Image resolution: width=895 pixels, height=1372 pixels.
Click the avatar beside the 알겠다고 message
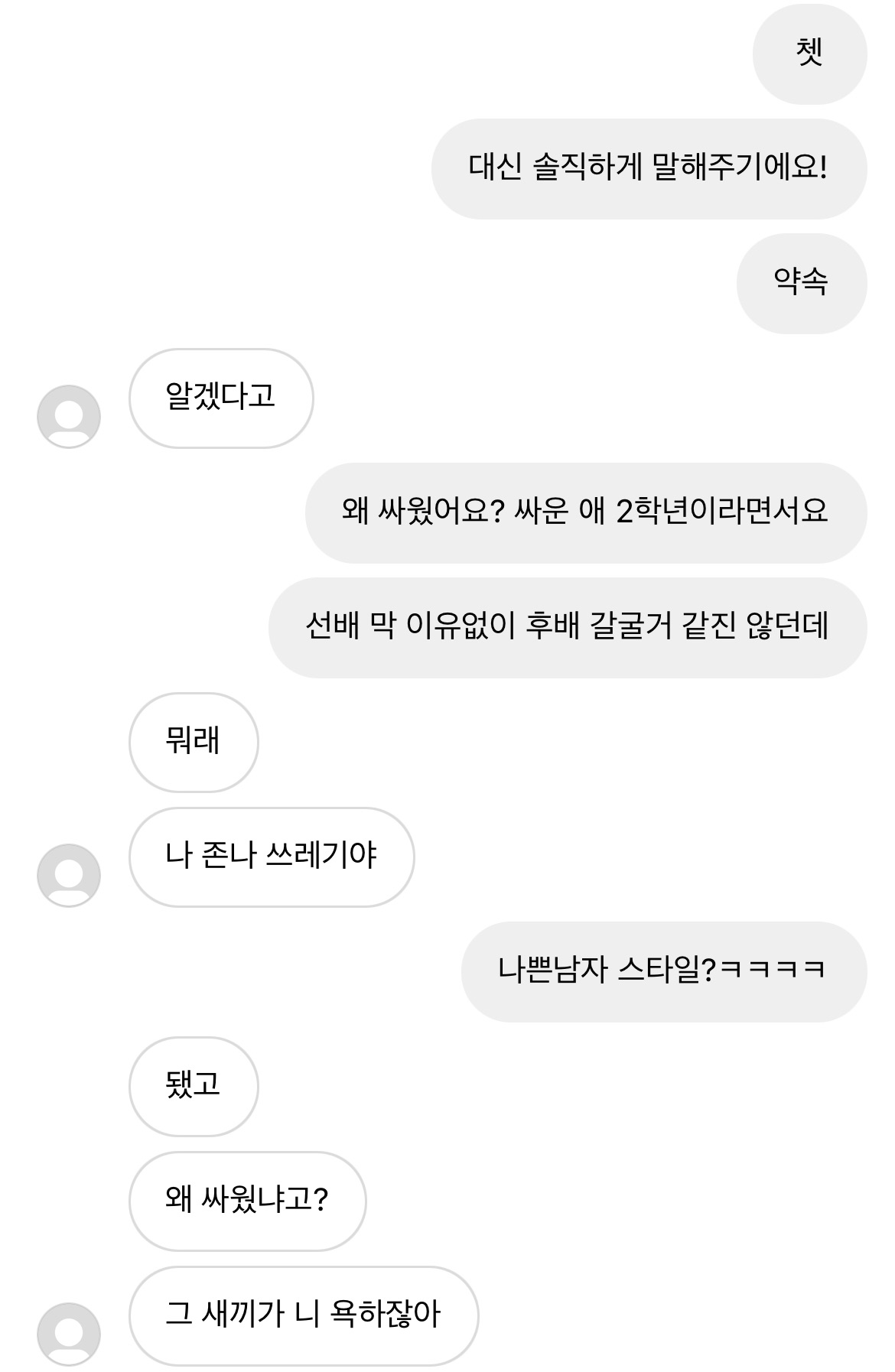click(69, 417)
